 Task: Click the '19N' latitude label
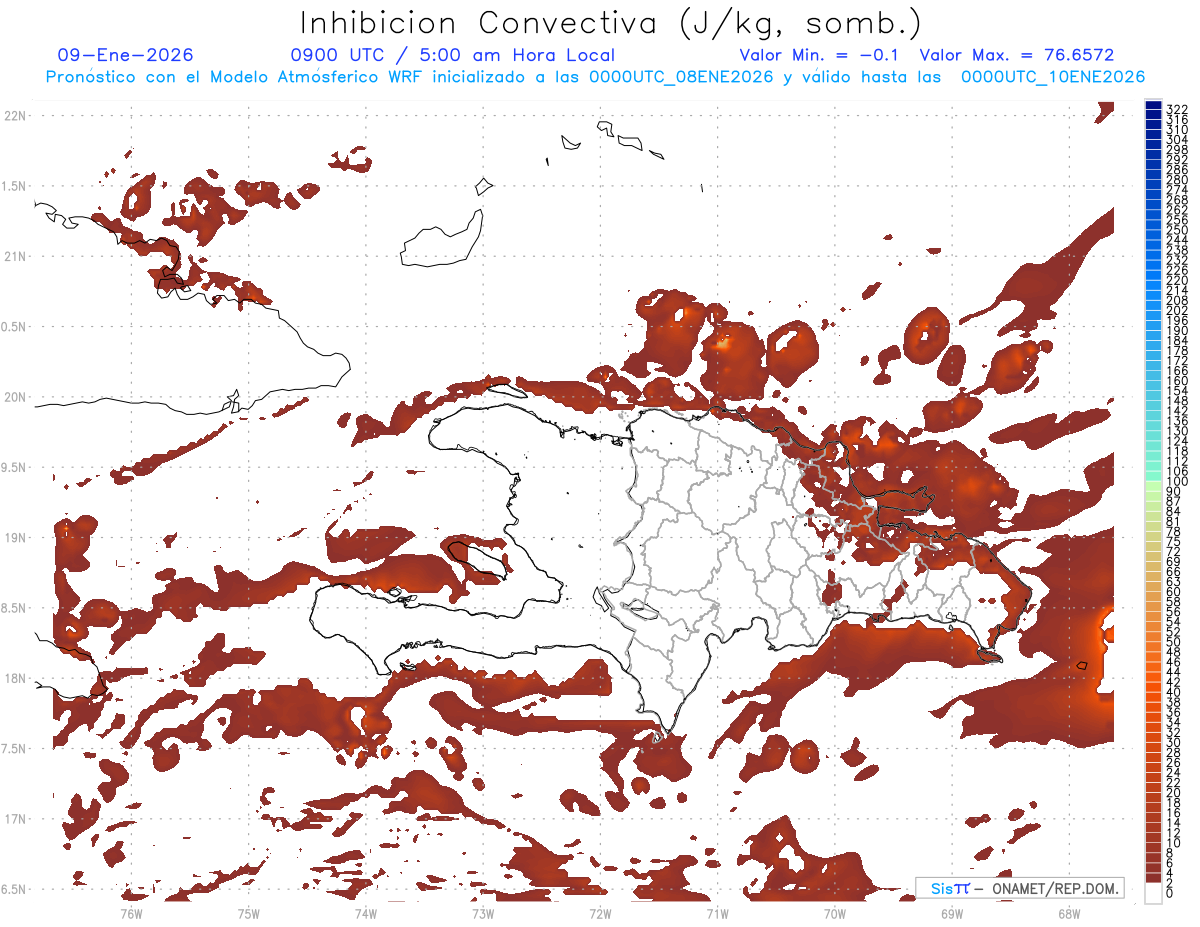coord(16,538)
